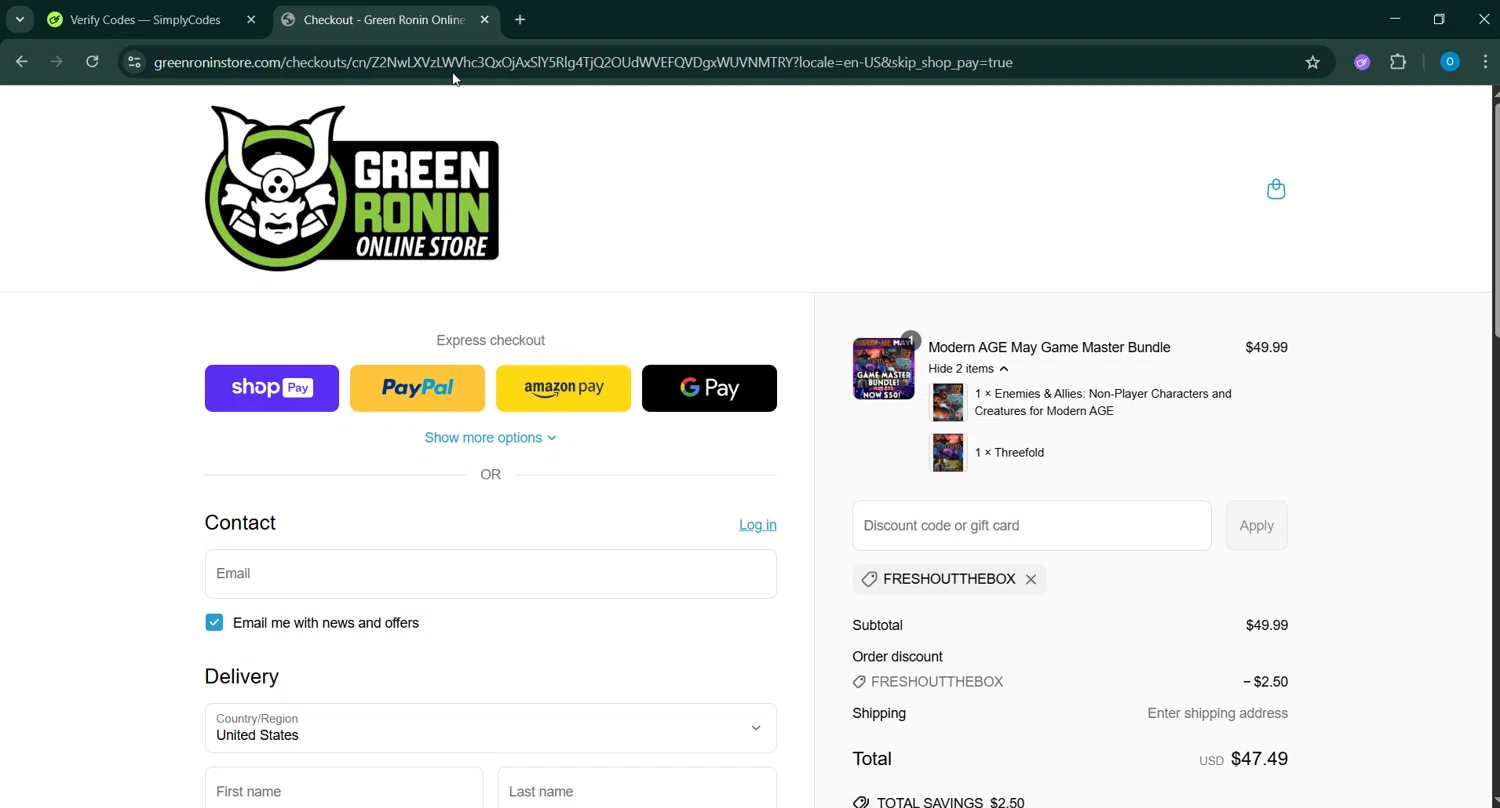Close the Verify Codes SimplyCodes tab
The width and height of the screenshot is (1500, 808).
[x=251, y=19]
